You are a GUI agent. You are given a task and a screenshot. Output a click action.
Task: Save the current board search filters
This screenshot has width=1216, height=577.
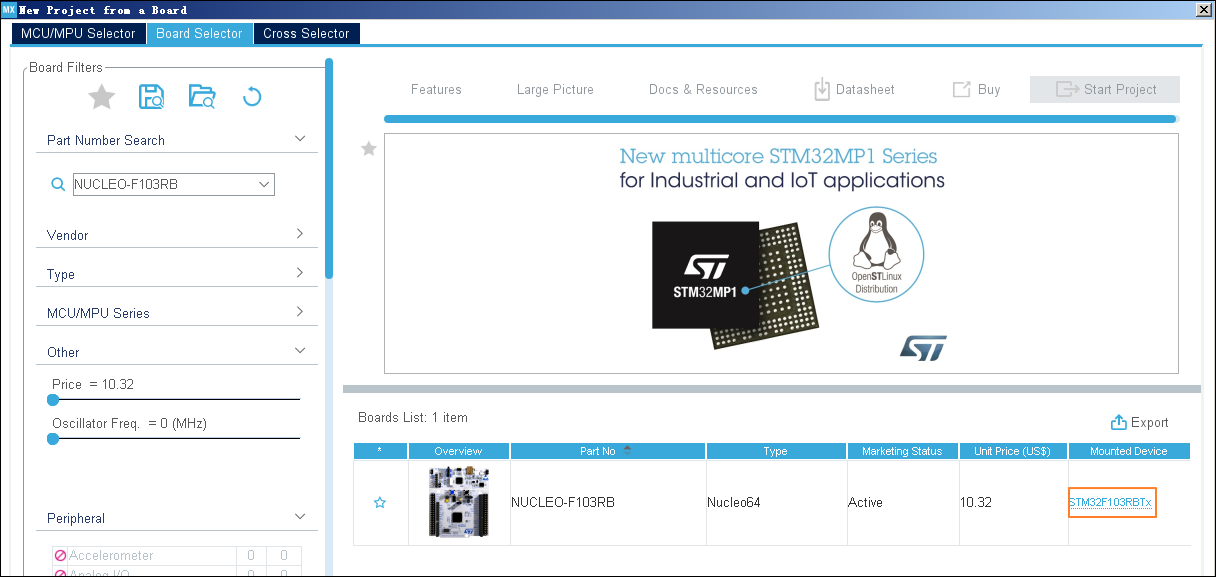(x=151, y=96)
